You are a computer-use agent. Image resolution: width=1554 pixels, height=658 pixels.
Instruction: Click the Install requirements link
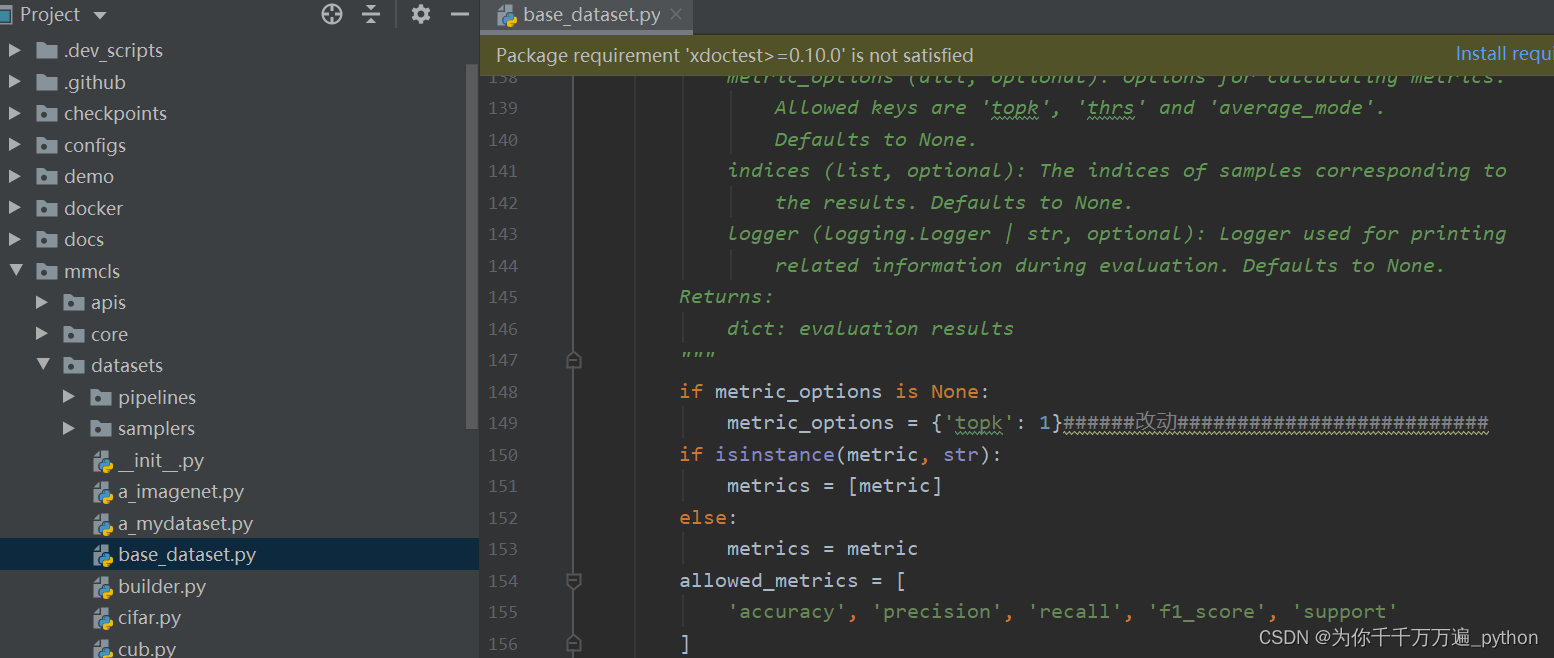coord(1503,53)
